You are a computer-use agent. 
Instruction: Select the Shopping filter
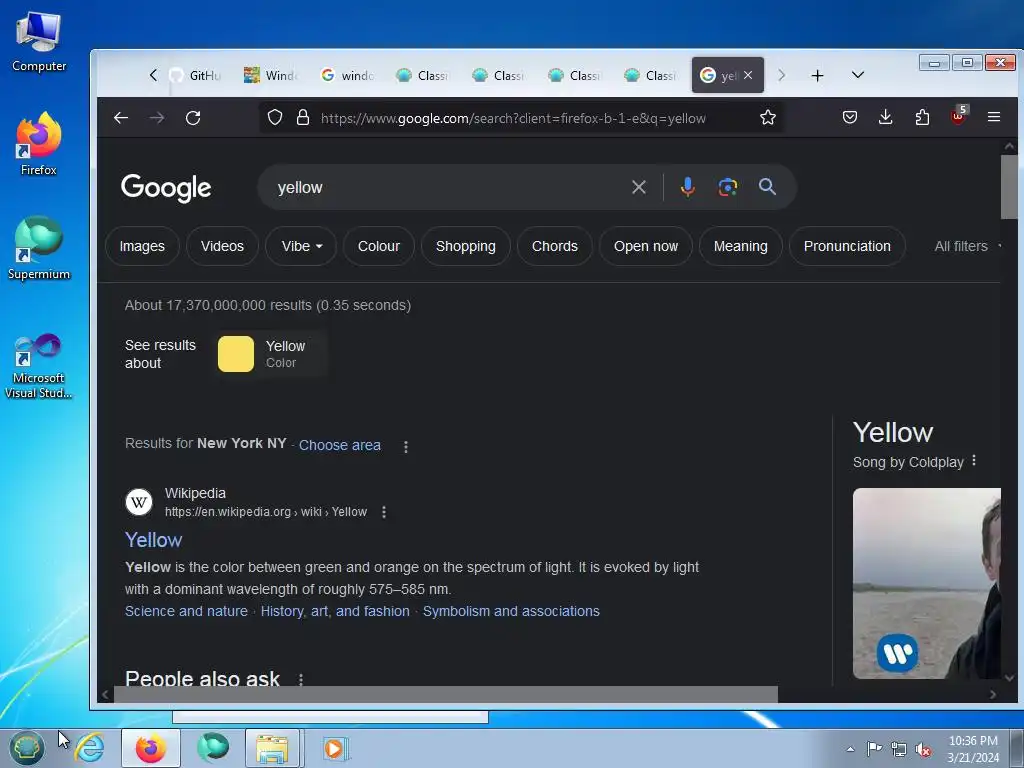tap(466, 246)
